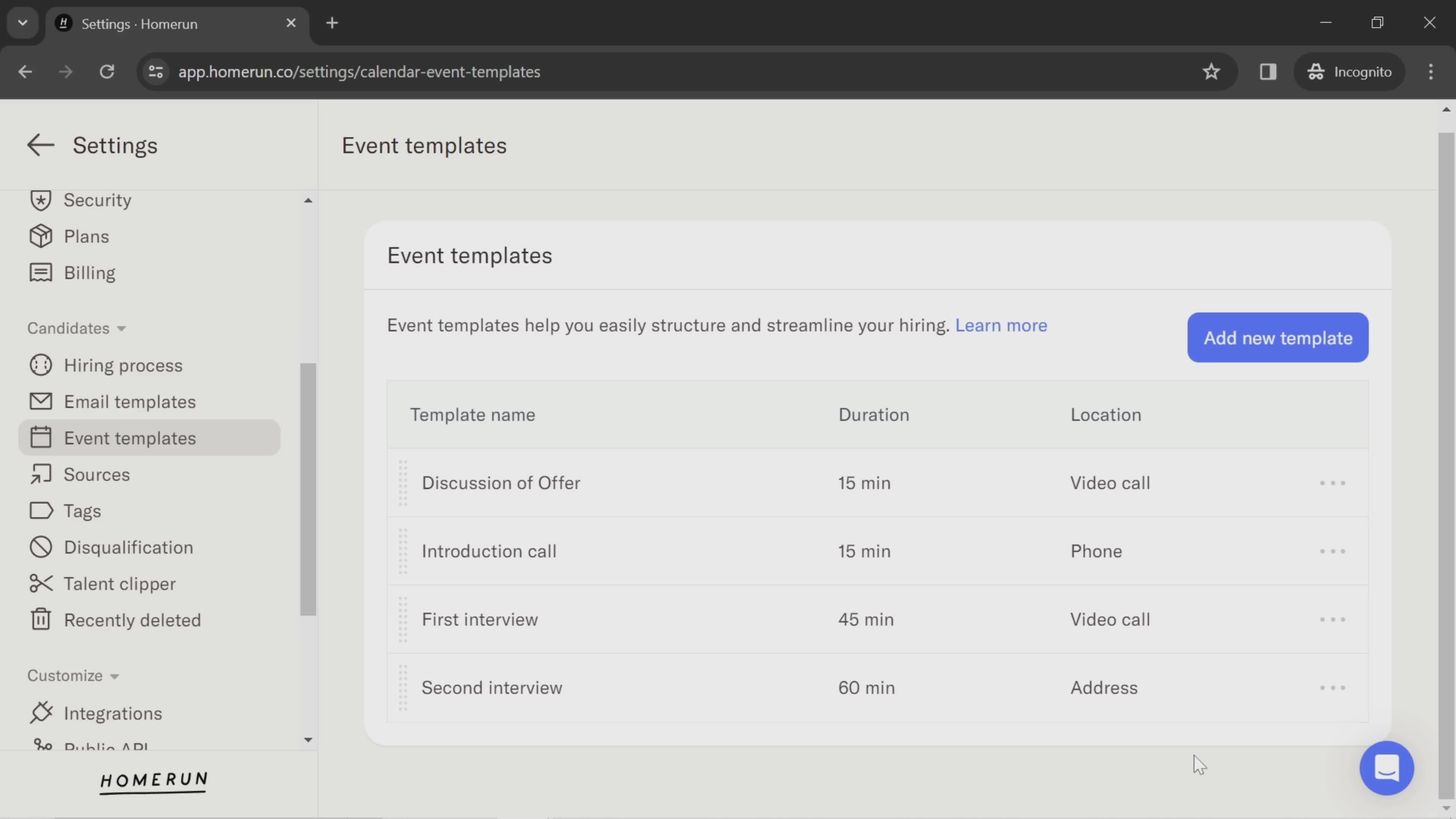Click the Settings back arrow icon
The width and height of the screenshot is (1456, 819).
(x=40, y=145)
